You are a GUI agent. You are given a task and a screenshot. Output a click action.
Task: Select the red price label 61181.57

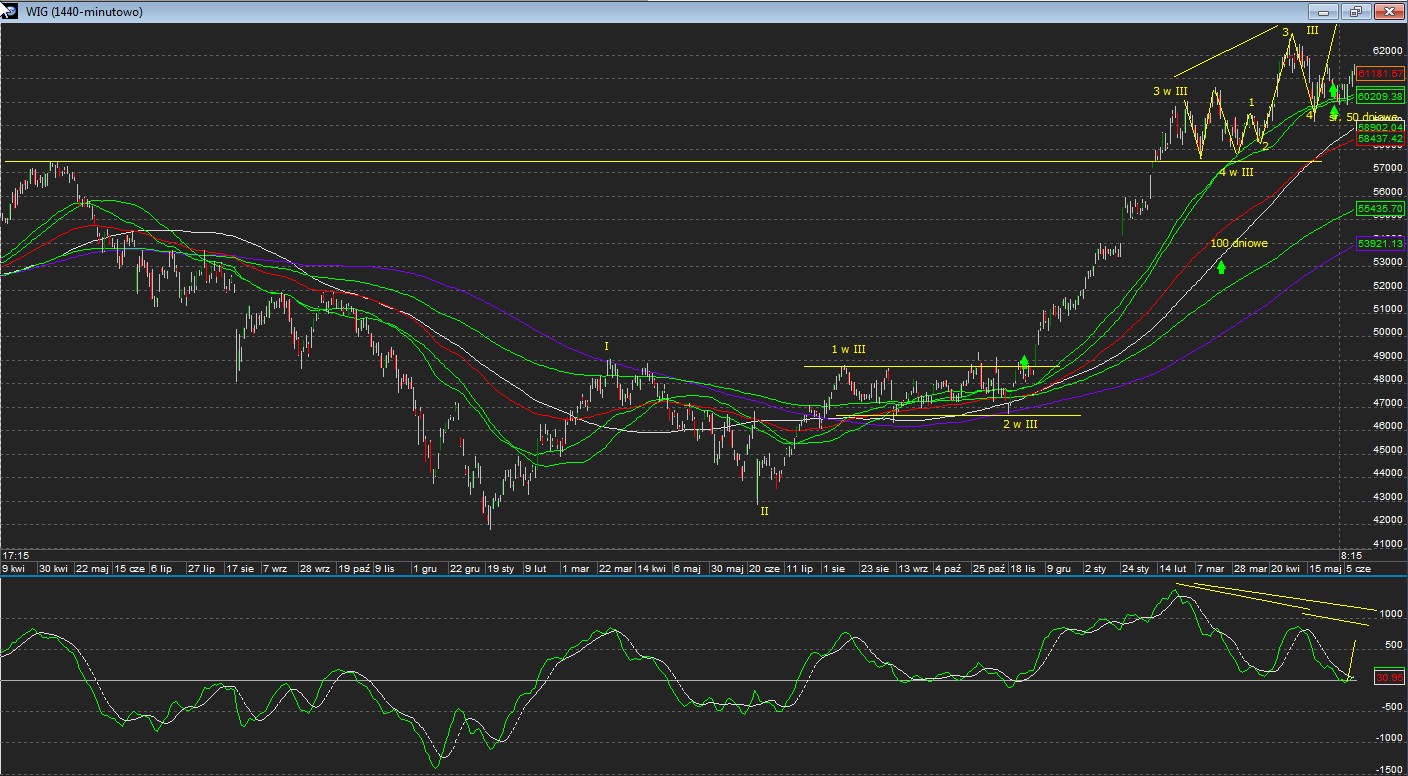point(1380,75)
